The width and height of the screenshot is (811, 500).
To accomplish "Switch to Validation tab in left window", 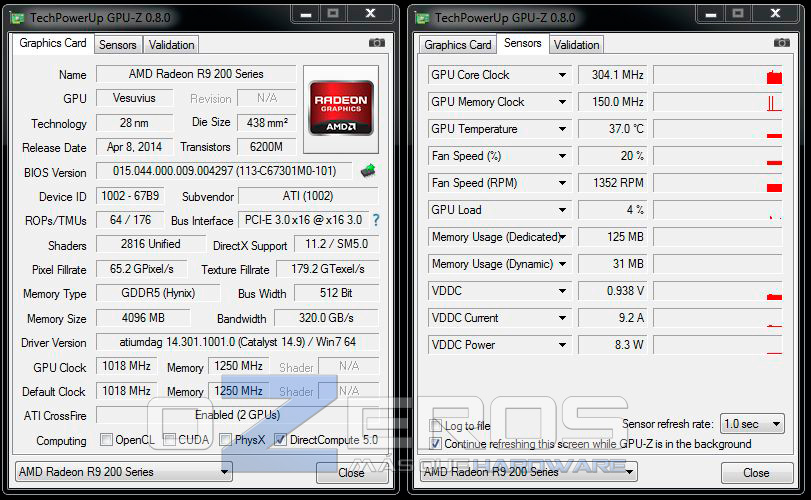I will pos(171,45).
